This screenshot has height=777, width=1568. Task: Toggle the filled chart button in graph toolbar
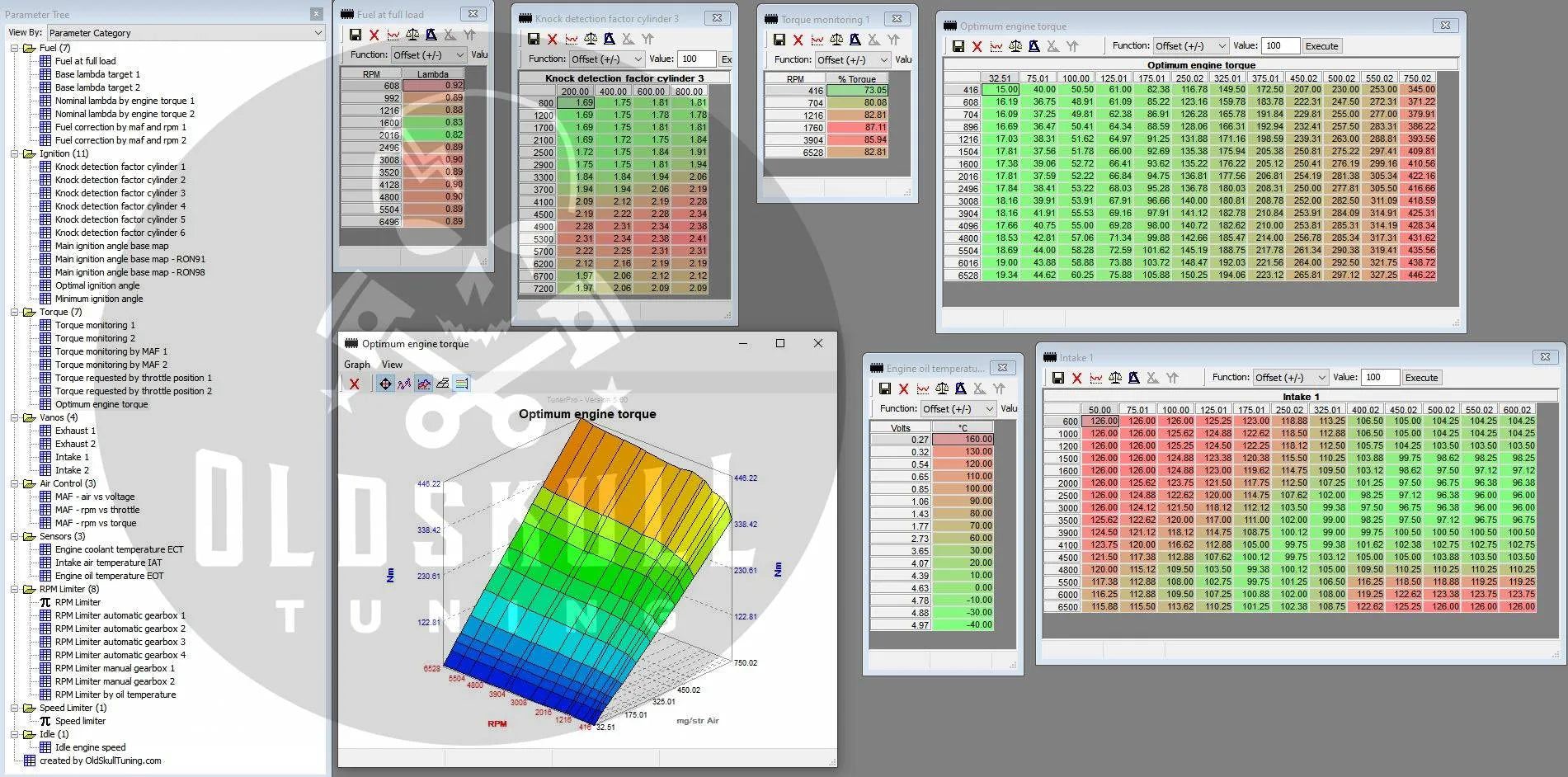pyautogui.click(x=424, y=384)
